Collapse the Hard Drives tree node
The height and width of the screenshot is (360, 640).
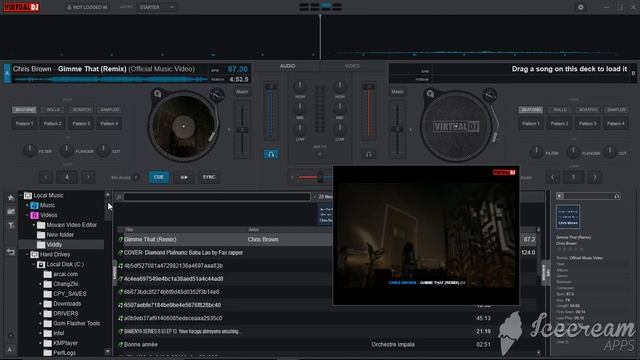pos(27,254)
